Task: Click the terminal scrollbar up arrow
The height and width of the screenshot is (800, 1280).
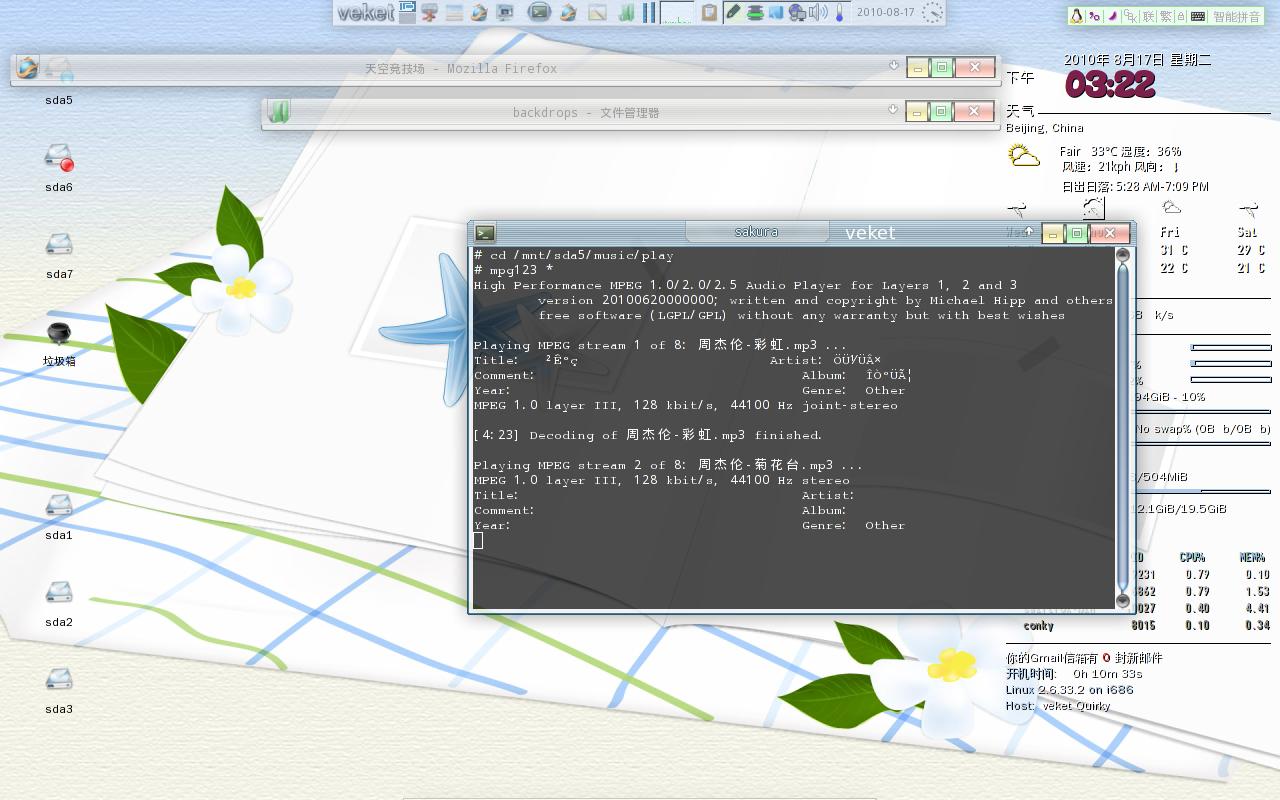Action: click(x=1123, y=255)
